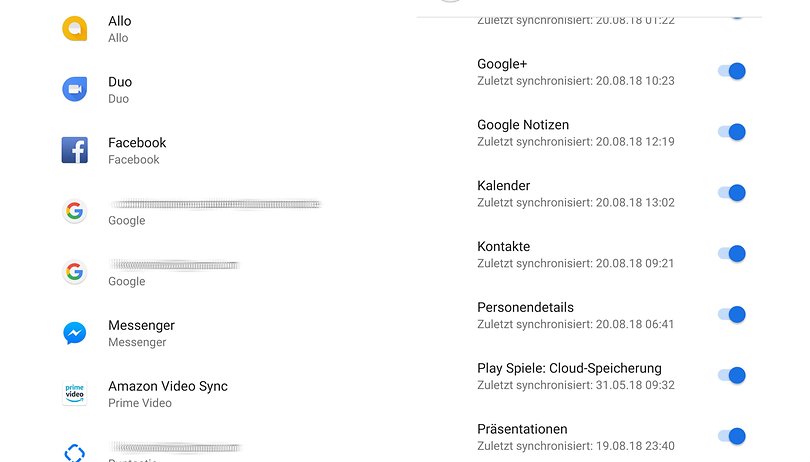The width and height of the screenshot is (810, 462).
Task: Turn off Google Notizen sync switch
Action: 732,132
